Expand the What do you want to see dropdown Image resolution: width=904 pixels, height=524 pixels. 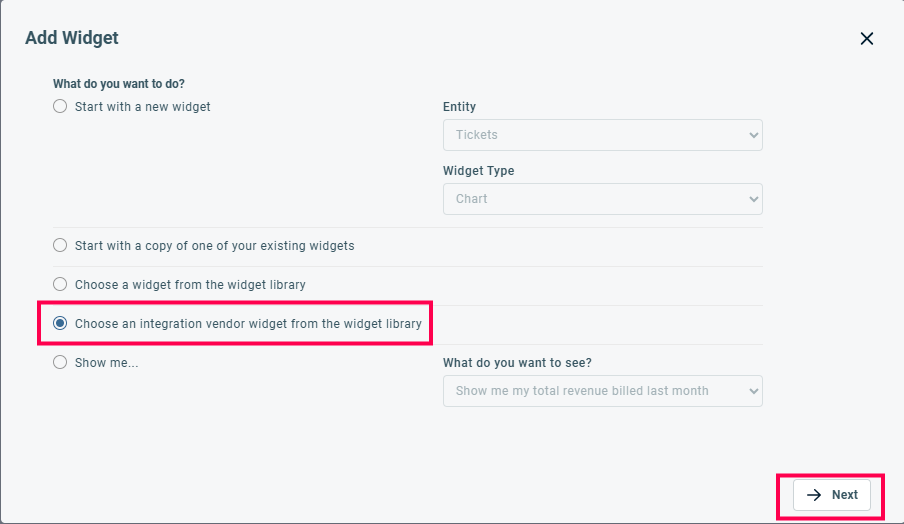pos(602,391)
